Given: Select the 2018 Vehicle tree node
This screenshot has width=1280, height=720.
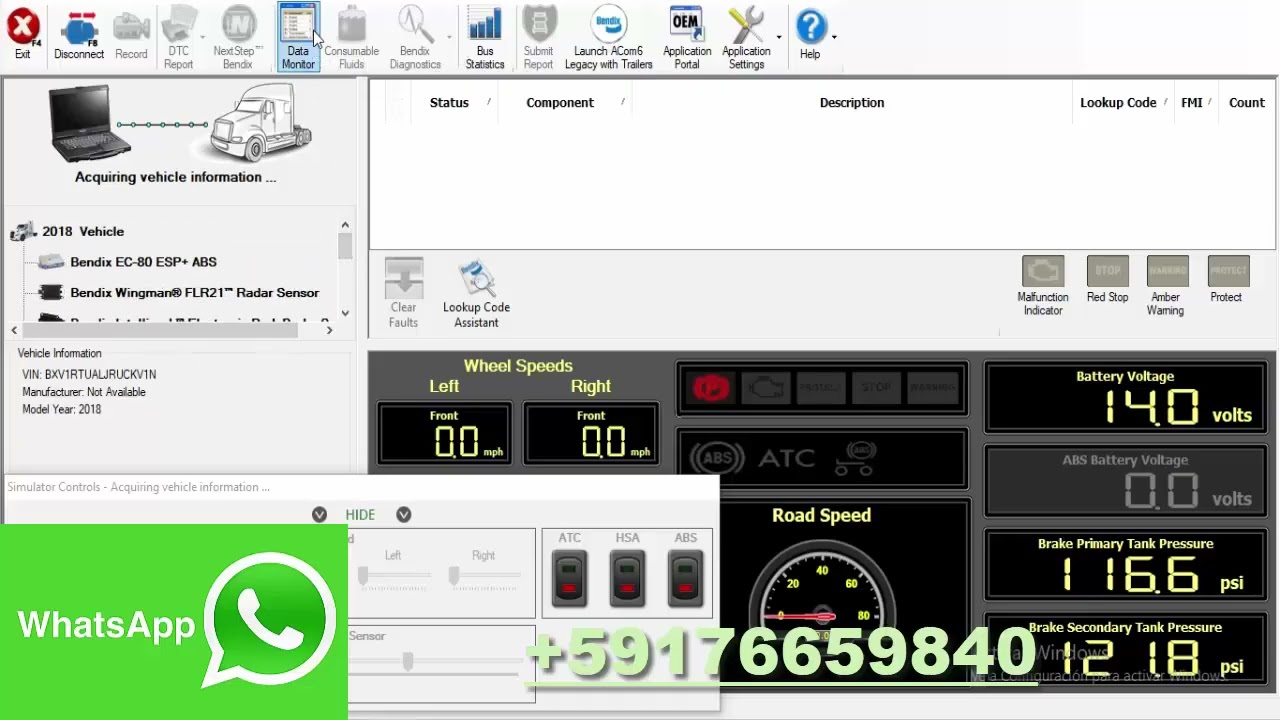Looking at the screenshot, I should (x=83, y=231).
